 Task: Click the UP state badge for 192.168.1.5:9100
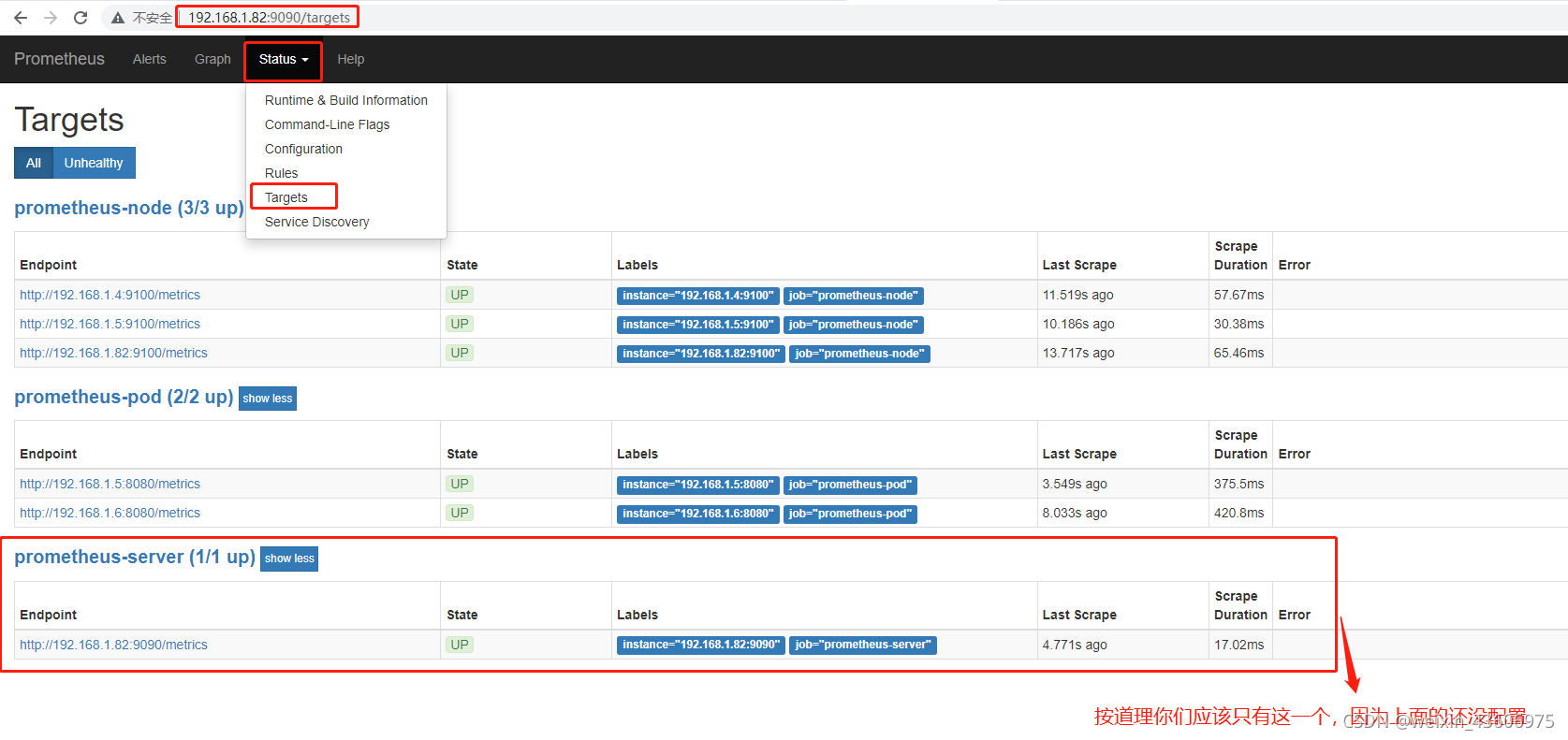460,324
